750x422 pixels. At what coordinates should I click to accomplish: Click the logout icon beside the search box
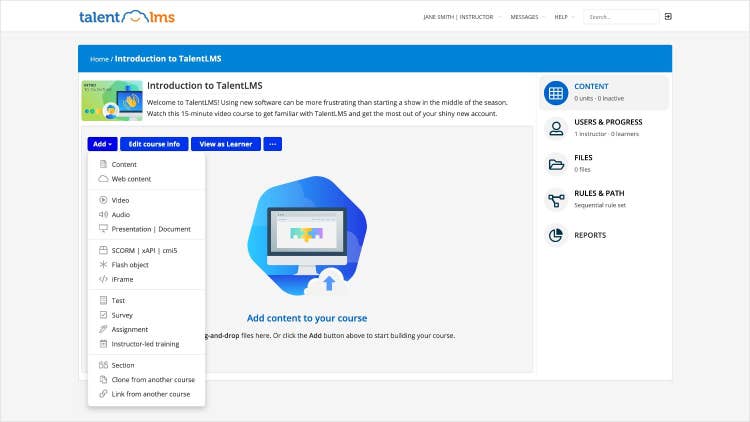[668, 17]
